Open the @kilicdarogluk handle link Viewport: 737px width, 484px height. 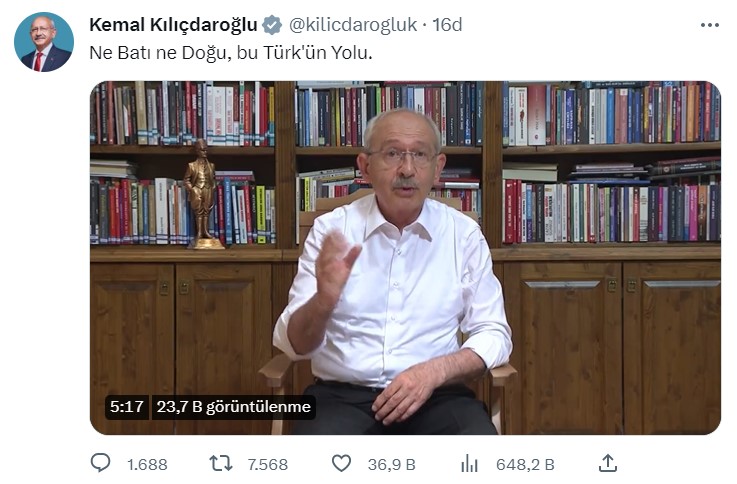tap(353, 25)
